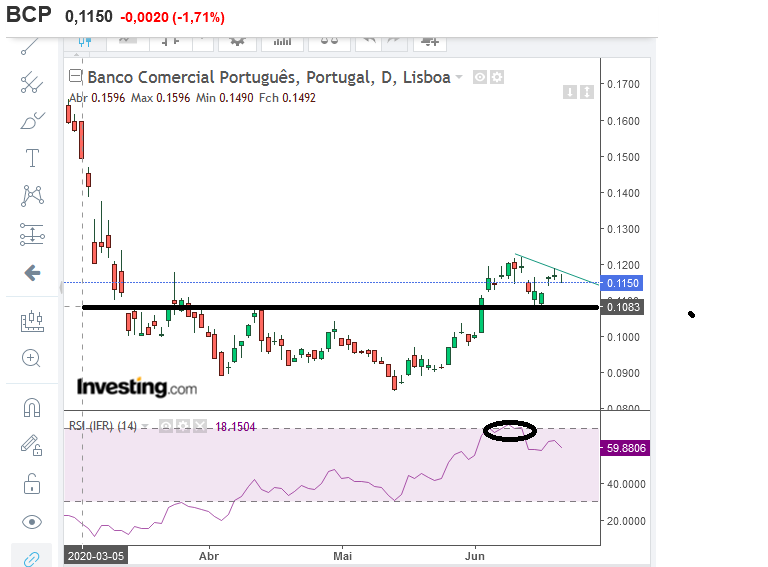
Task: Select the thick black horizontal support line
Action: pos(340,307)
